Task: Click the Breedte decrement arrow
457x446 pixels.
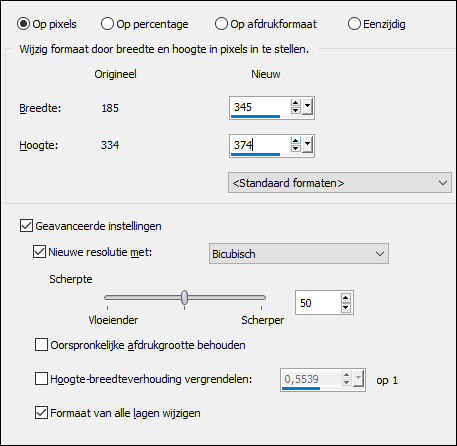Action: click(x=295, y=111)
